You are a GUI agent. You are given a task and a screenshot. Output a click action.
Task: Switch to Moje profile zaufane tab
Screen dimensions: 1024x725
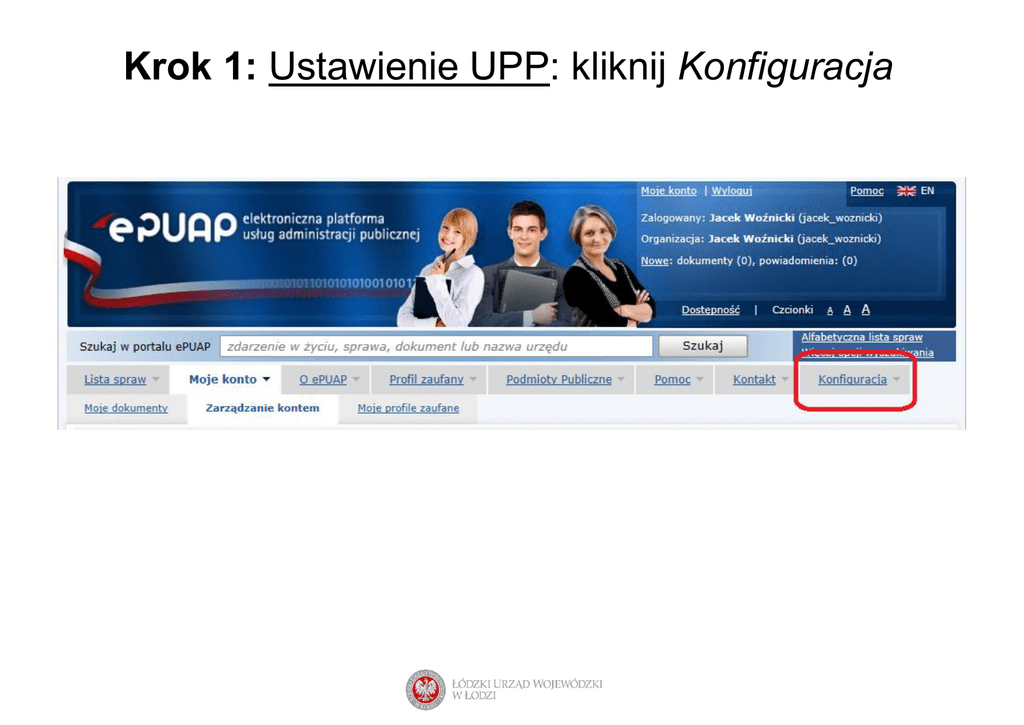click(408, 409)
